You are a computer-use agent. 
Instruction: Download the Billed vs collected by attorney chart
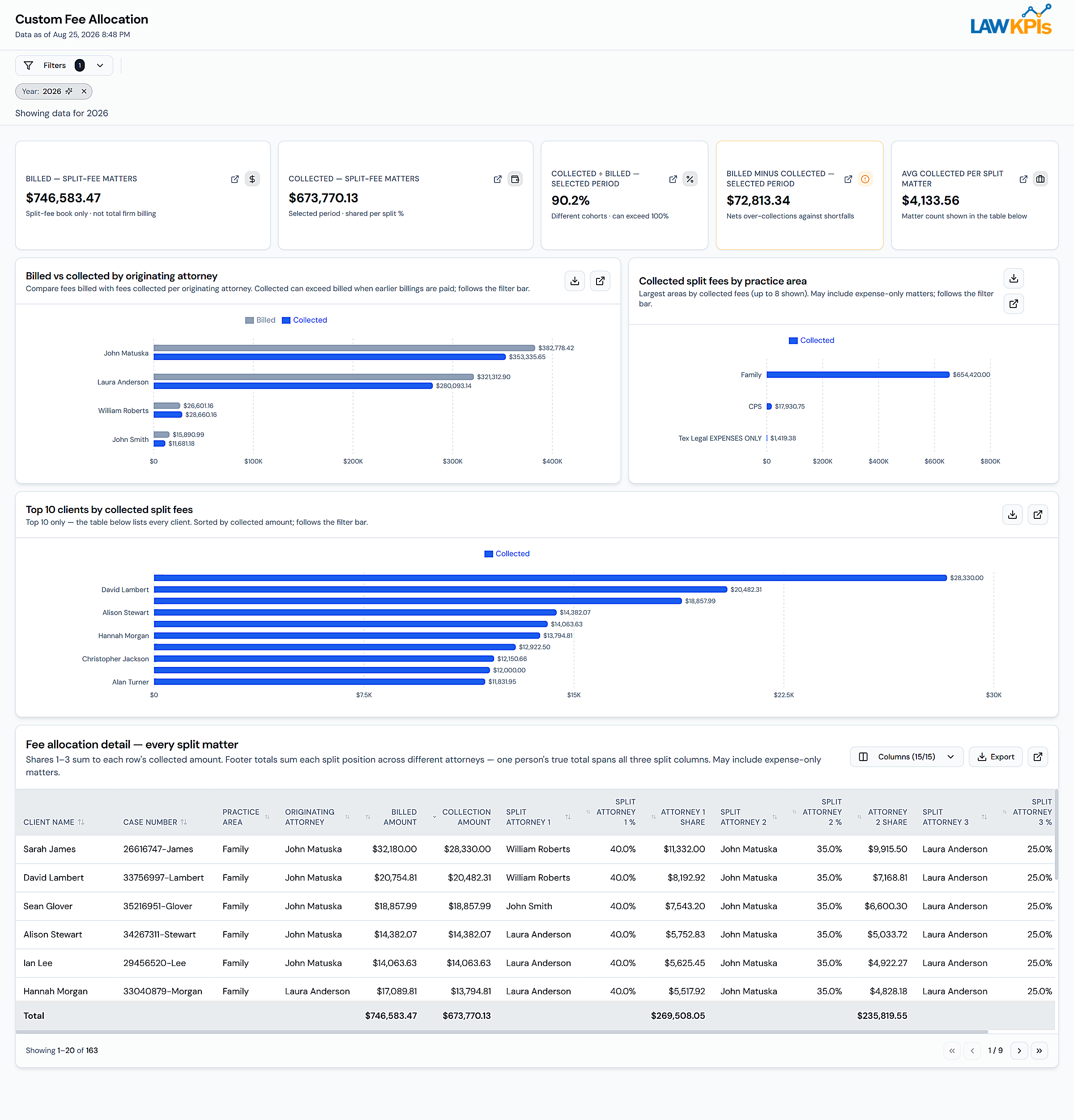coord(575,281)
